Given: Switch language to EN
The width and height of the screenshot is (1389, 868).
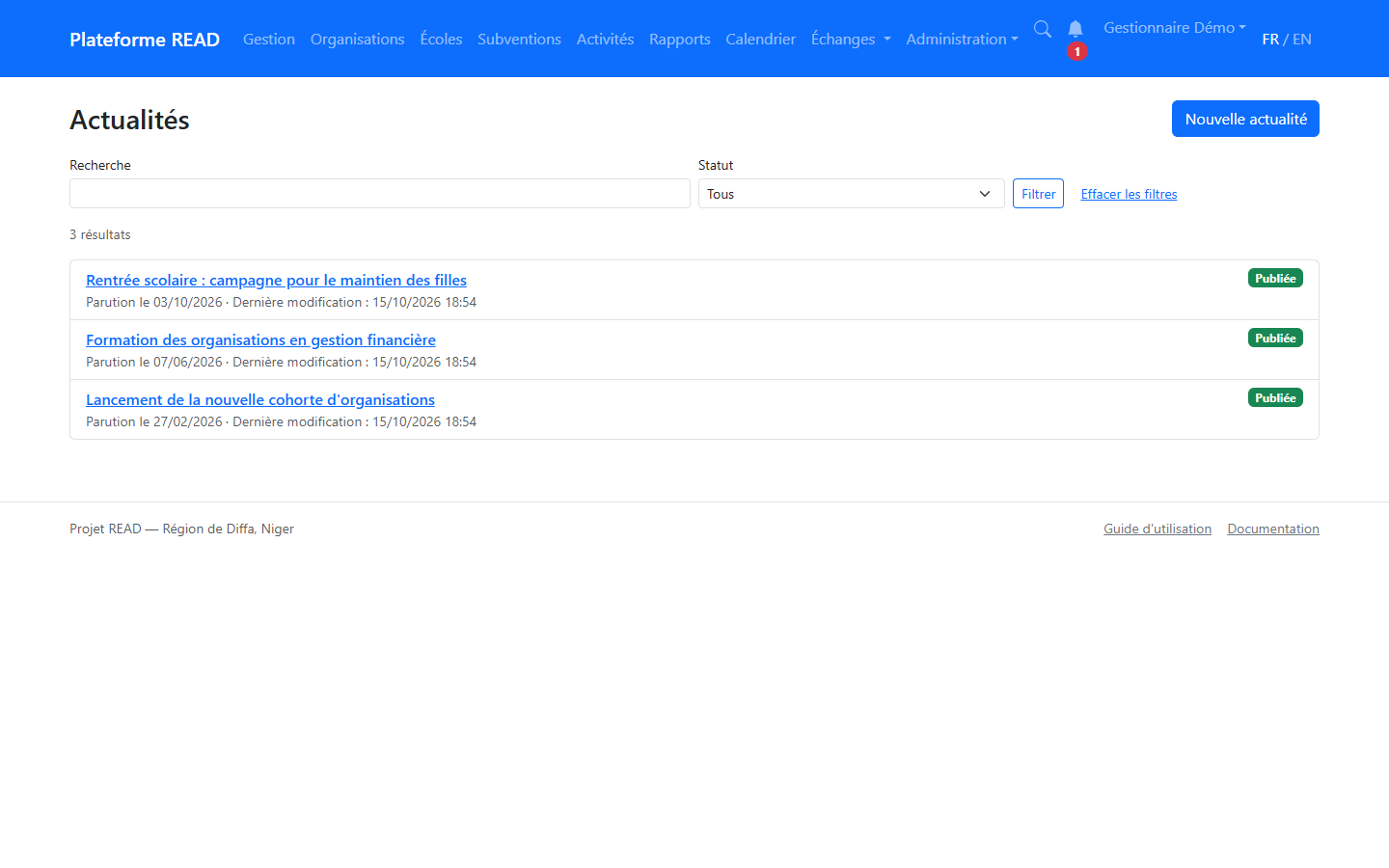Looking at the screenshot, I should click(1302, 39).
